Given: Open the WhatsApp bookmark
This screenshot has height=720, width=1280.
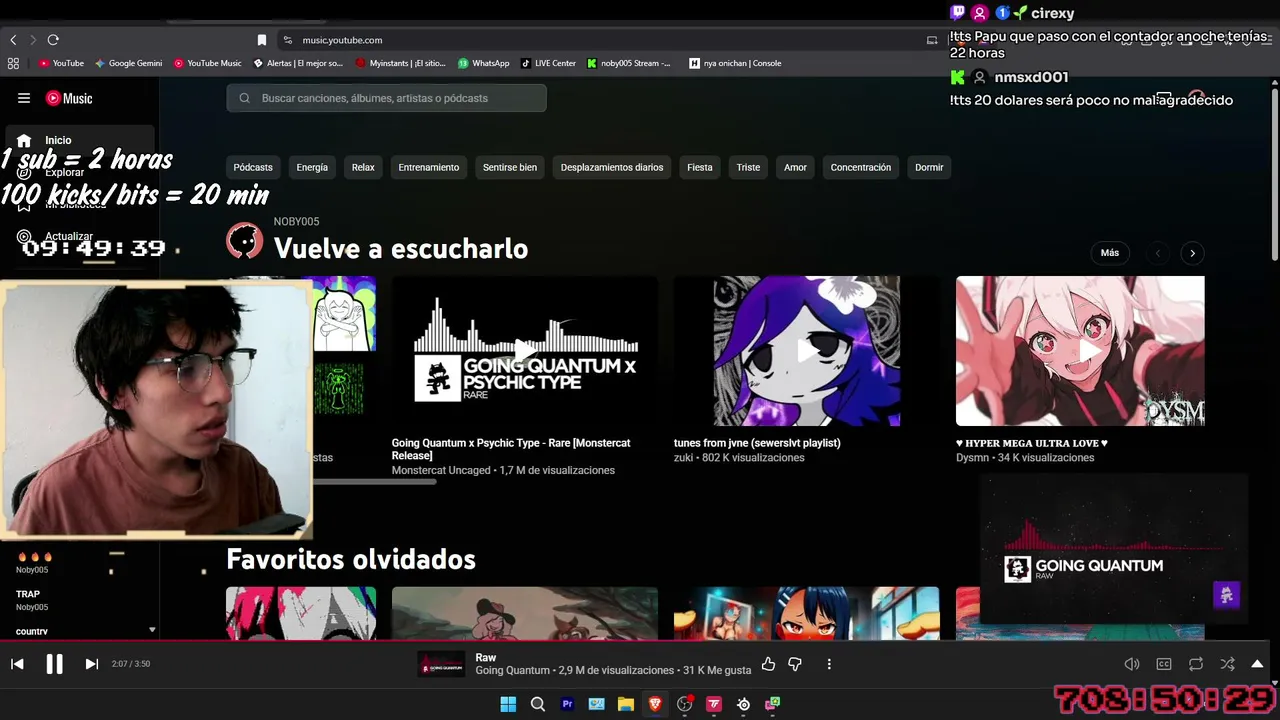Looking at the screenshot, I should (x=484, y=63).
